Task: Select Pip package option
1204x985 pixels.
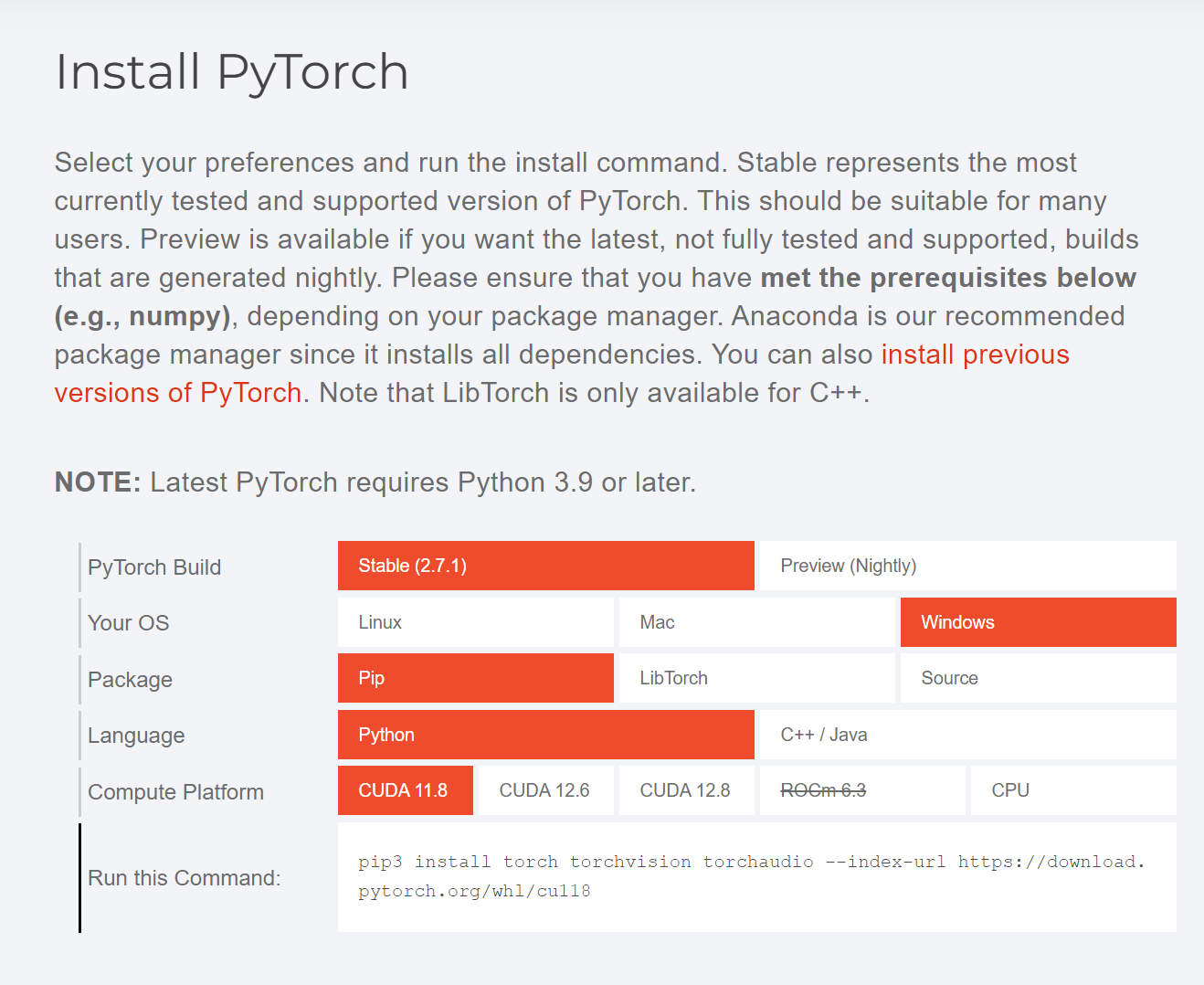Action: coord(475,678)
